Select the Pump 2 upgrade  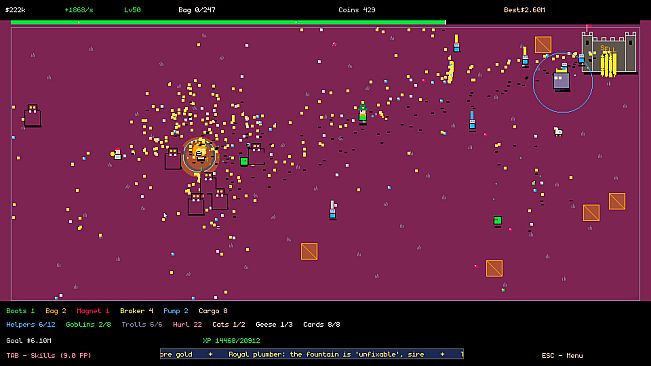(x=176, y=311)
